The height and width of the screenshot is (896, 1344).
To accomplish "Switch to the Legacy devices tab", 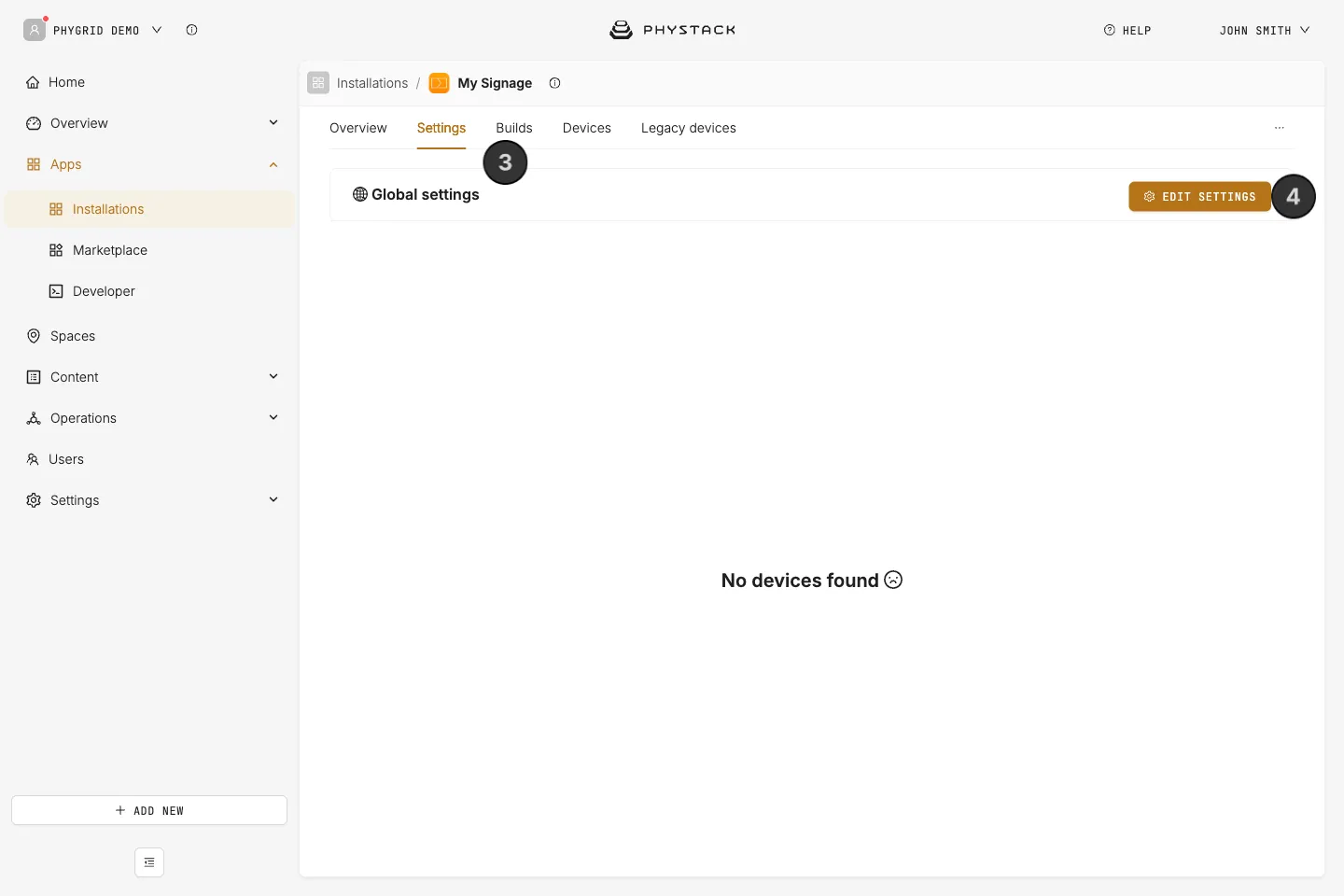I will pos(689,128).
